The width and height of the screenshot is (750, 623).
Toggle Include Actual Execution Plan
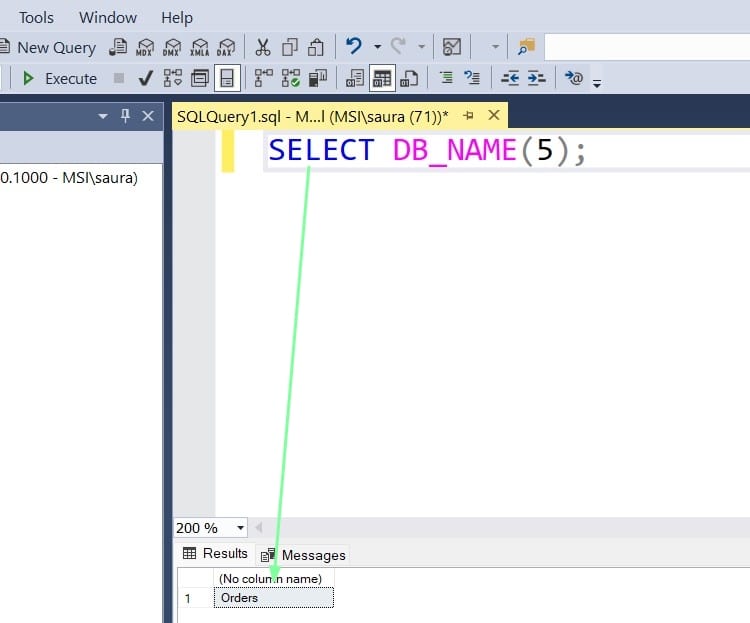[264, 78]
